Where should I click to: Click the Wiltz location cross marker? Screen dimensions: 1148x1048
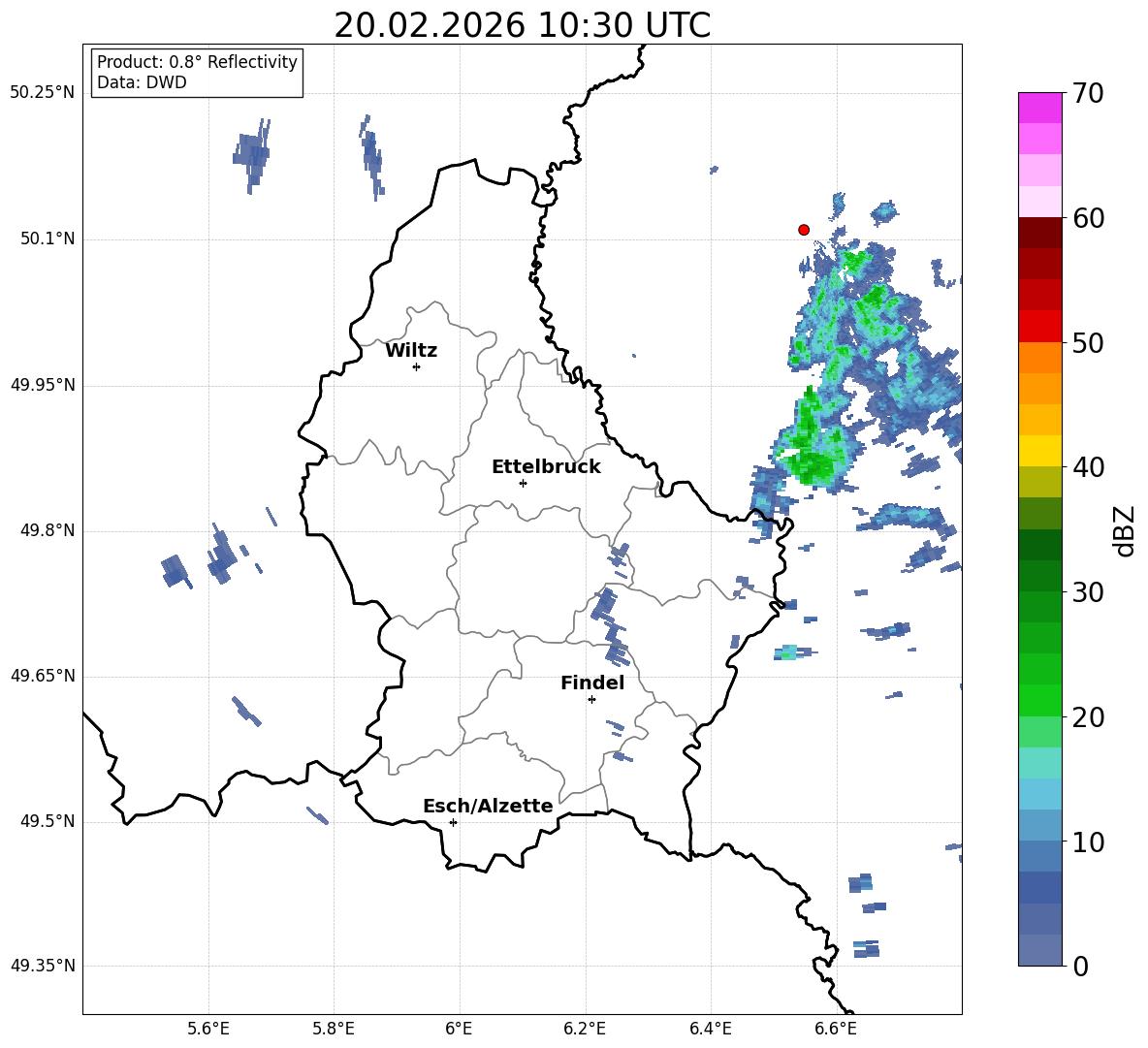[417, 366]
